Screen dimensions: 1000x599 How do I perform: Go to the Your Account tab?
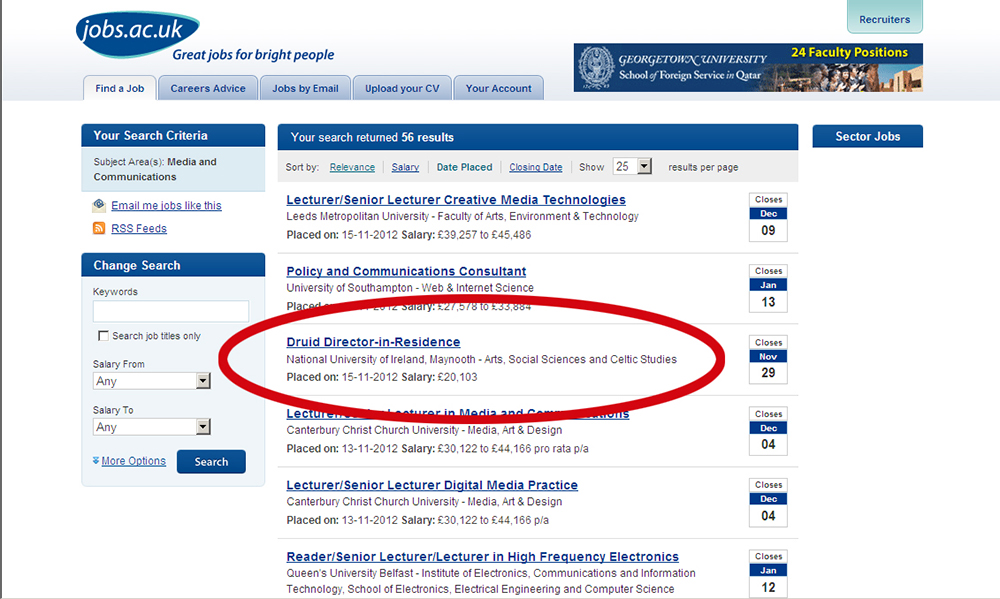click(x=499, y=88)
